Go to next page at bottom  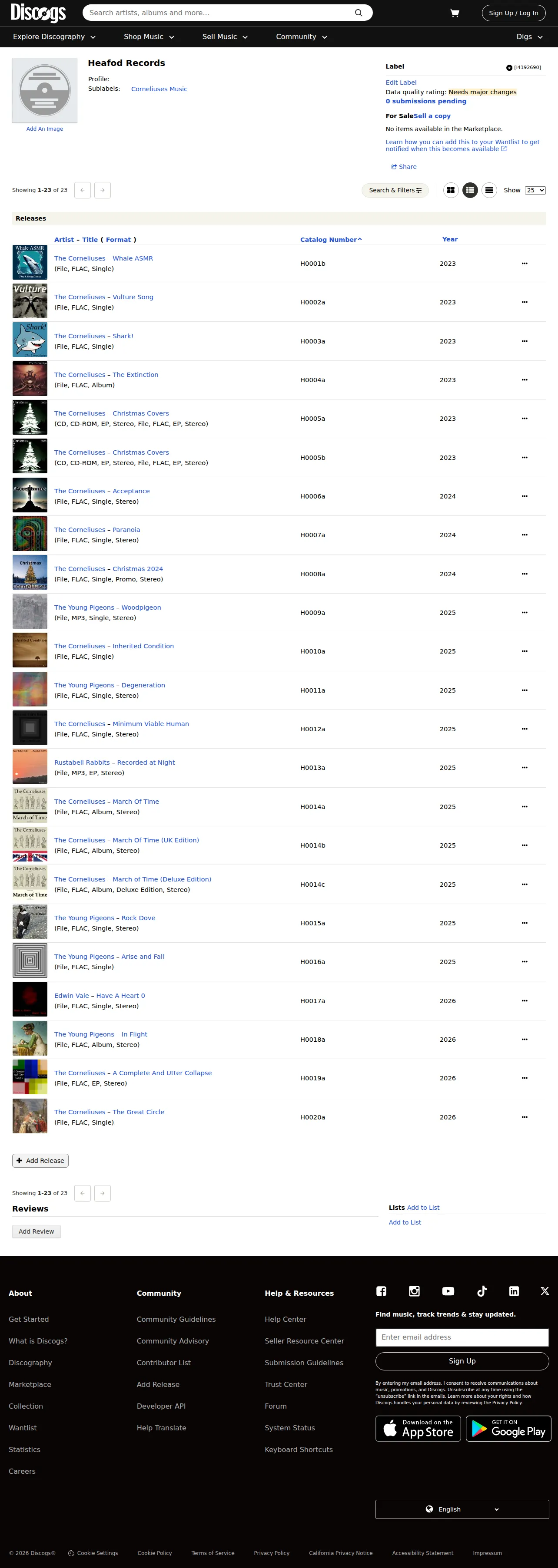102,1193
